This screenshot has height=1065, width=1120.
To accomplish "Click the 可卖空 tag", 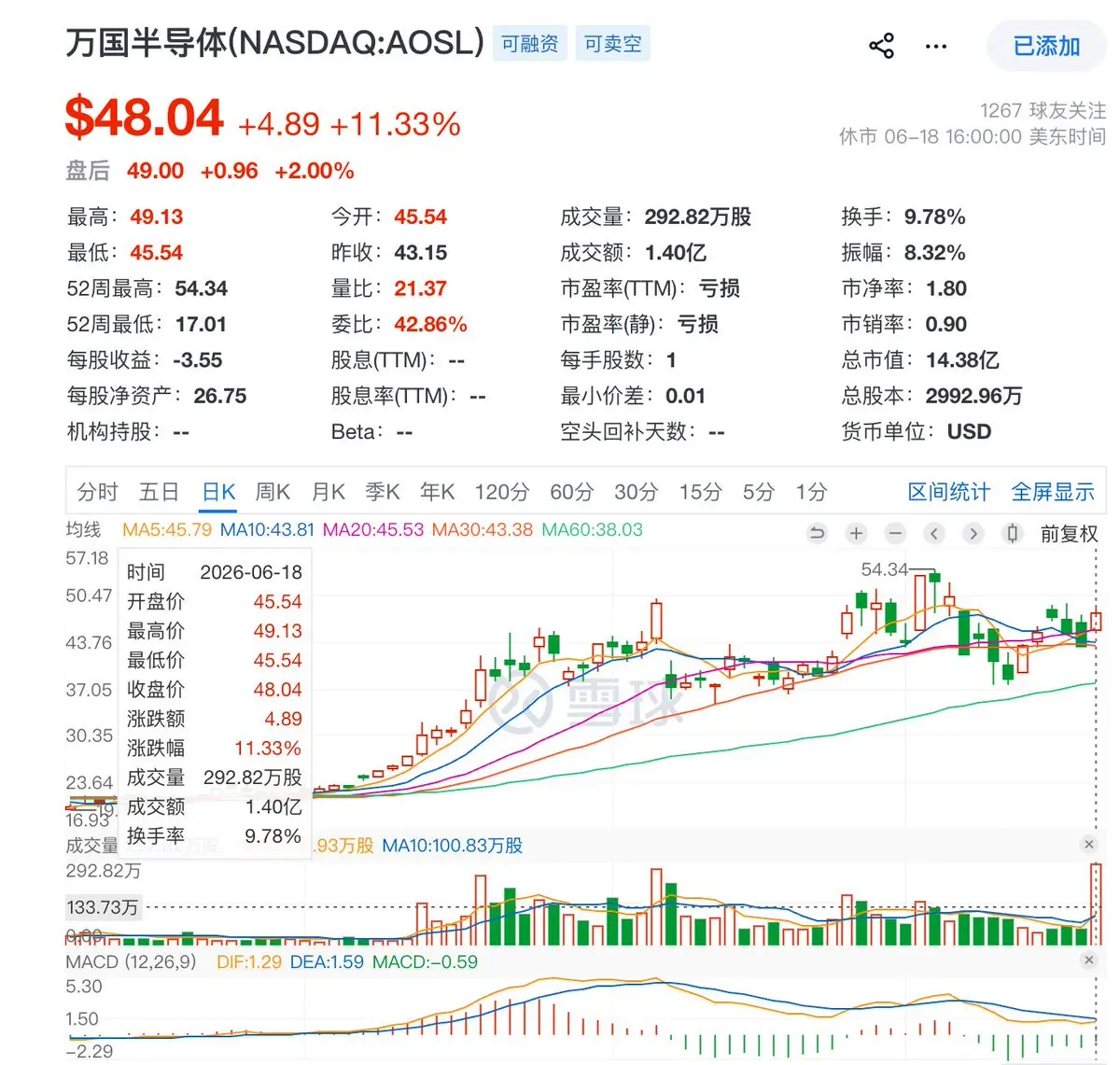I will 612,44.
